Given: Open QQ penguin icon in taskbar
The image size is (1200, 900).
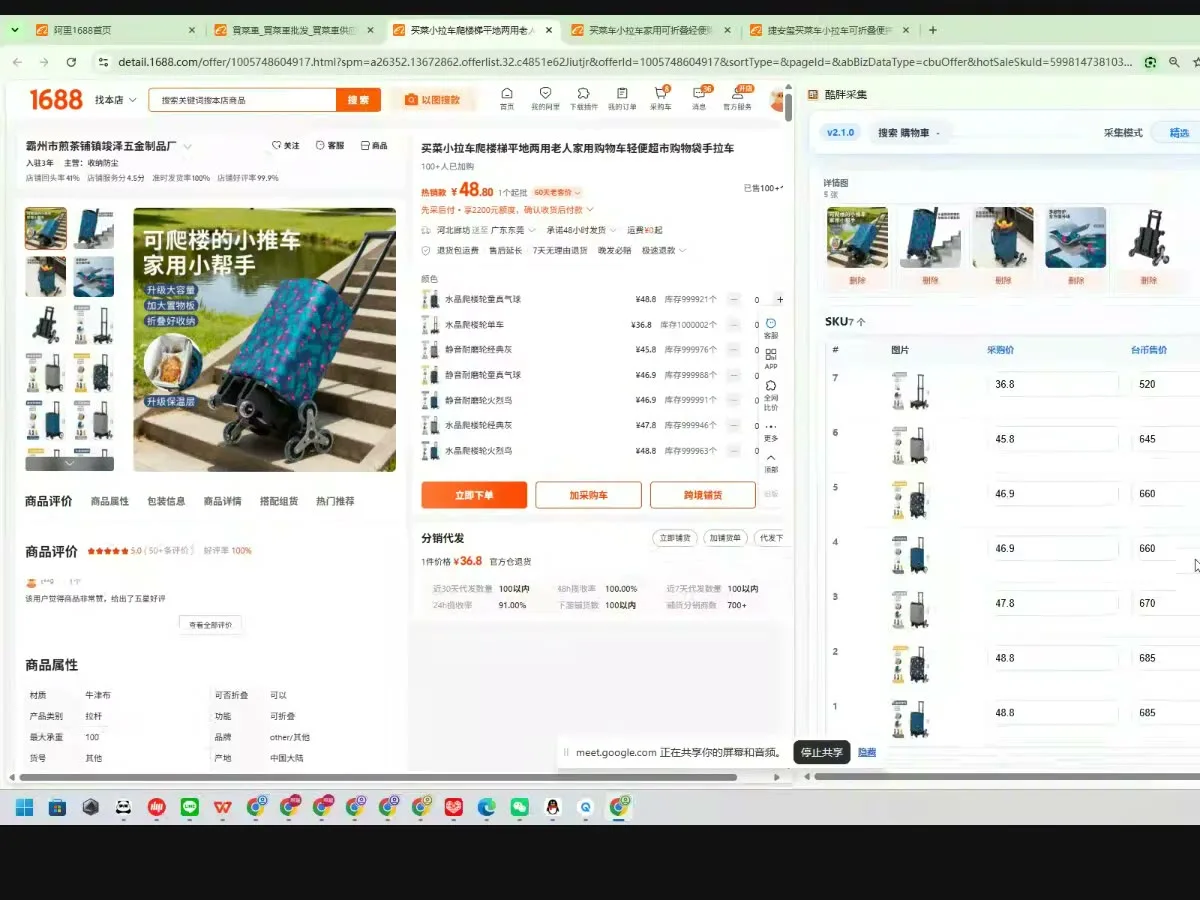Looking at the screenshot, I should click(552, 807).
